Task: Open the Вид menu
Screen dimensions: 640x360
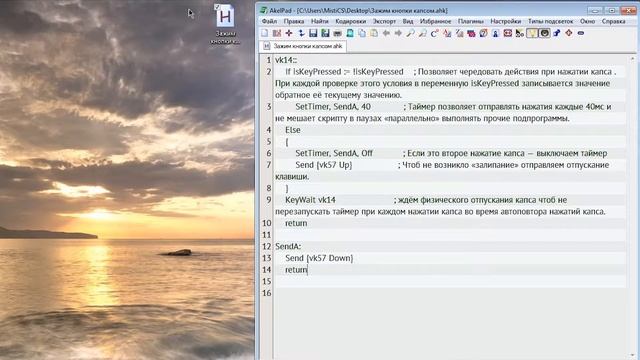Action: coord(408,21)
